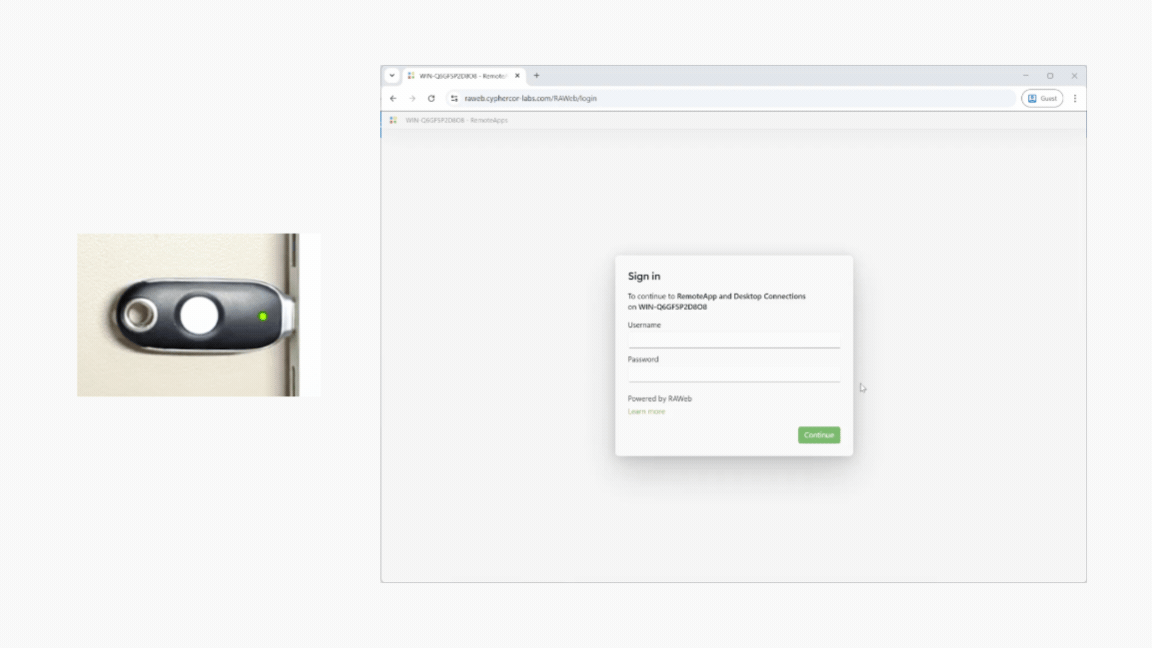This screenshot has height=648, width=1152.
Task: Click the forward navigation arrow
Action: [412, 99]
